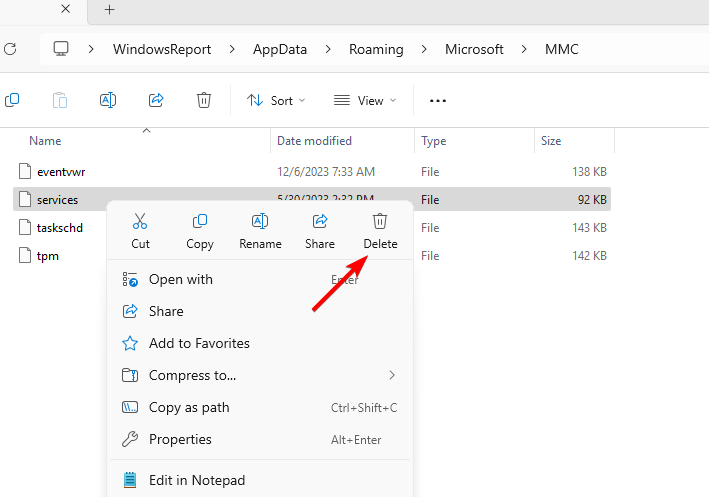709x497 pixels.
Task: Add services to Favorites
Action: coord(199,343)
